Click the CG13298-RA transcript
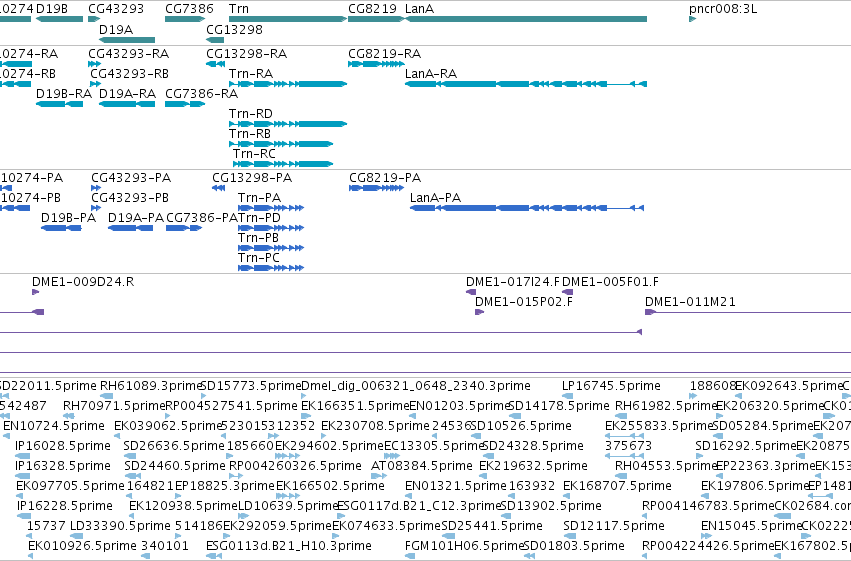 pyautogui.click(x=215, y=64)
